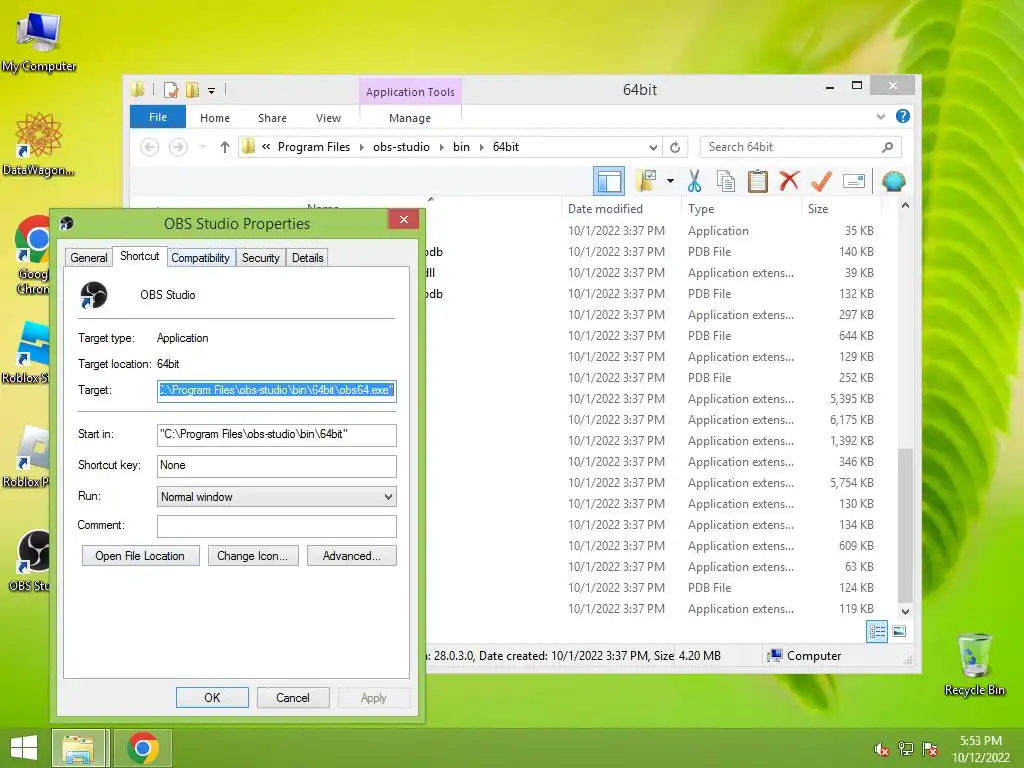Screen dimensions: 1024x768
Task: Click the Forward navigation arrow in Explorer
Action: point(178,148)
